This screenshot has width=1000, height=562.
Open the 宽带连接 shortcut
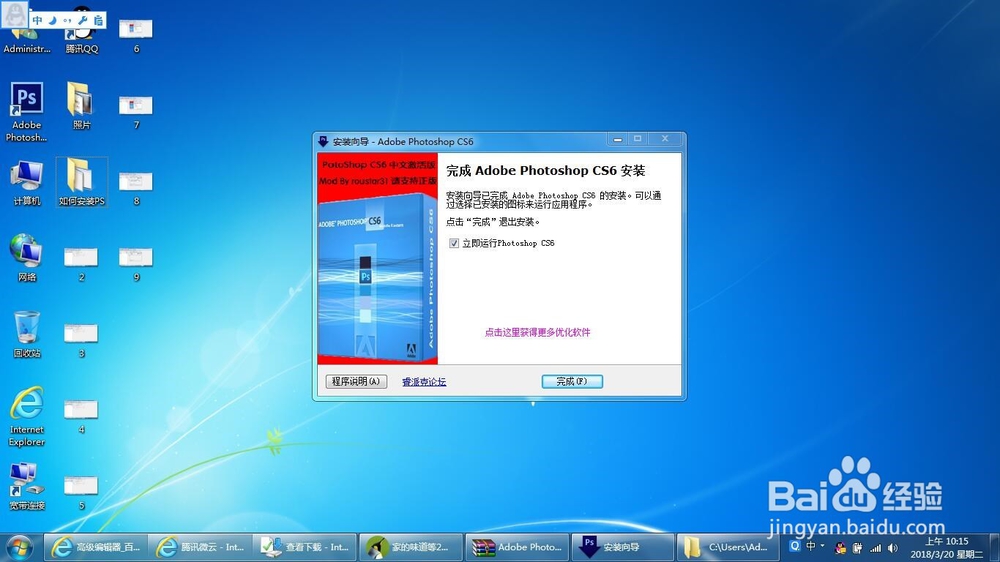[27, 486]
